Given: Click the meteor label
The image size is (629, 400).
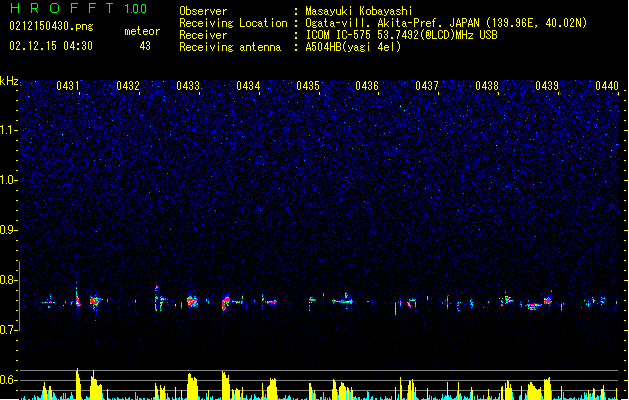Looking at the screenshot, I should point(142,31).
